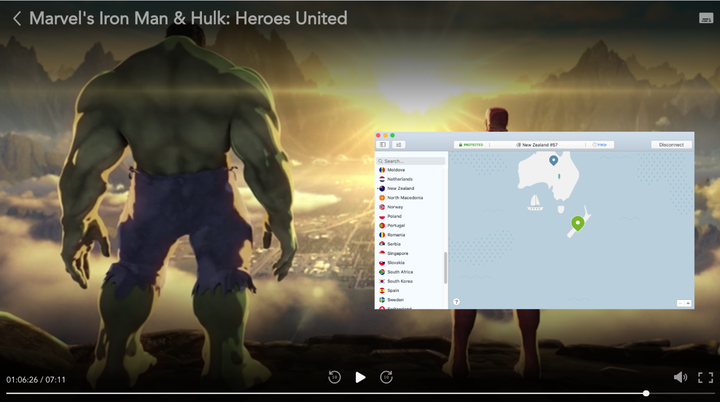Click the elapsed time display 01:06:26
The height and width of the screenshot is (402, 720).
pyautogui.click(x=22, y=380)
